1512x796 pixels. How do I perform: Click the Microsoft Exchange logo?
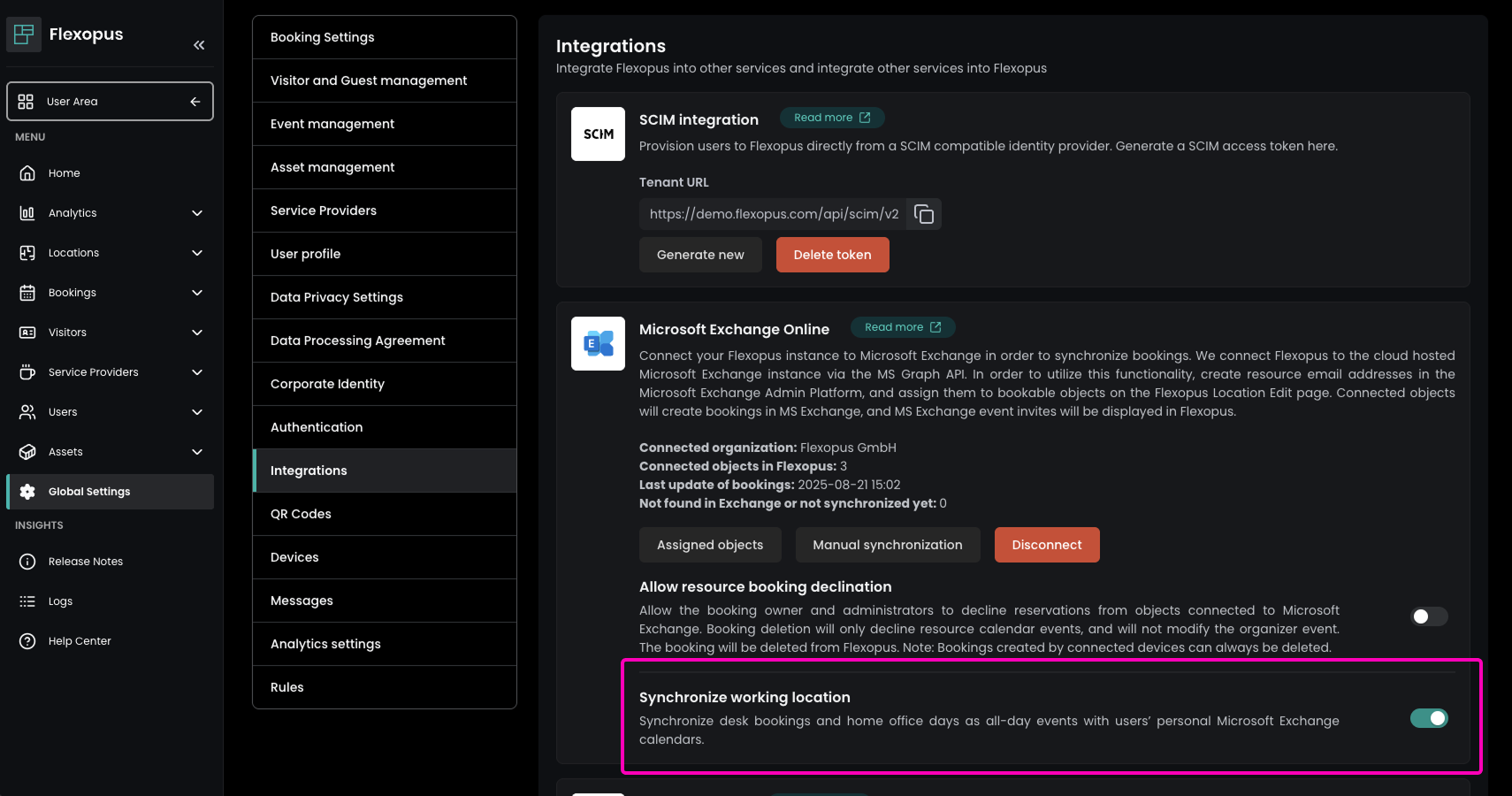(x=599, y=343)
